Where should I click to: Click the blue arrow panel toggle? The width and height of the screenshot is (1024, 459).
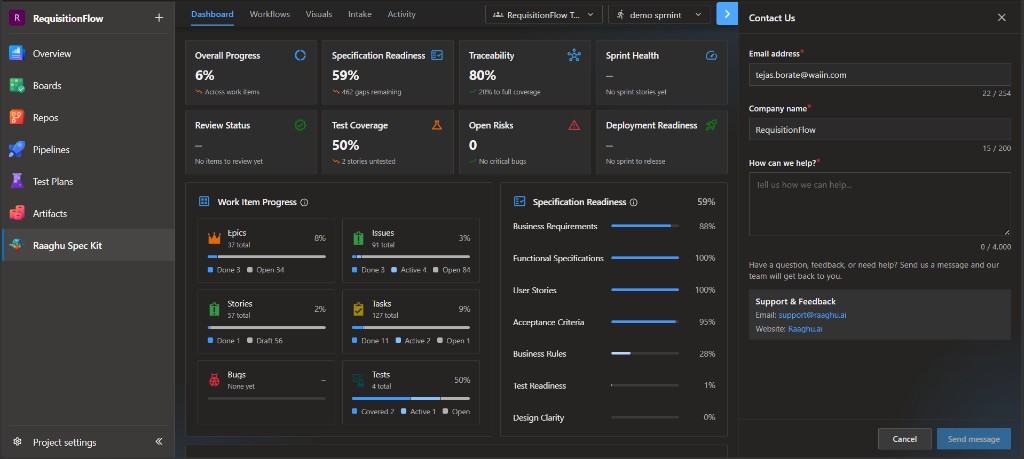(727, 14)
